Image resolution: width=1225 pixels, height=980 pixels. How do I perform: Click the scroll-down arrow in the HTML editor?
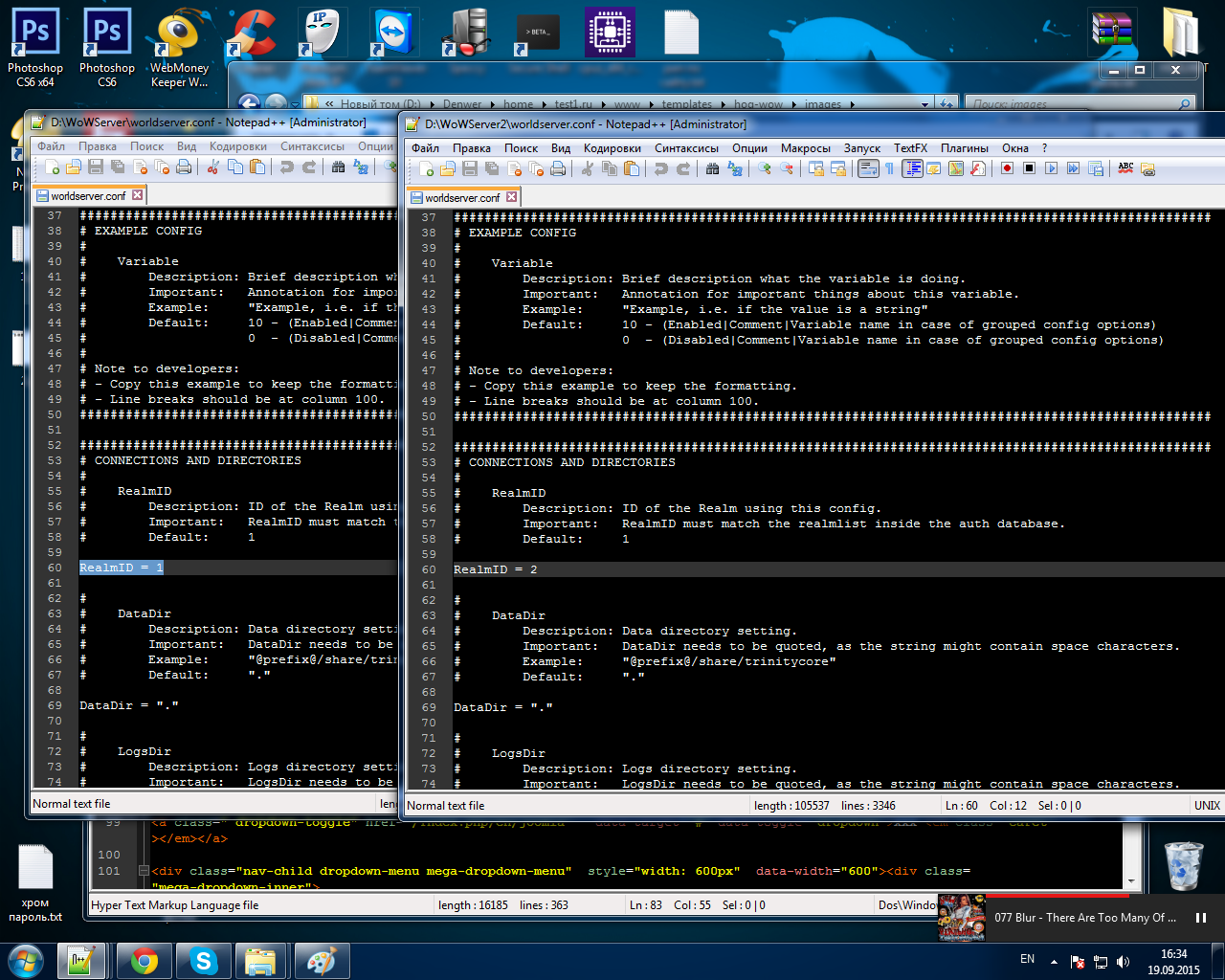pos(1131,880)
